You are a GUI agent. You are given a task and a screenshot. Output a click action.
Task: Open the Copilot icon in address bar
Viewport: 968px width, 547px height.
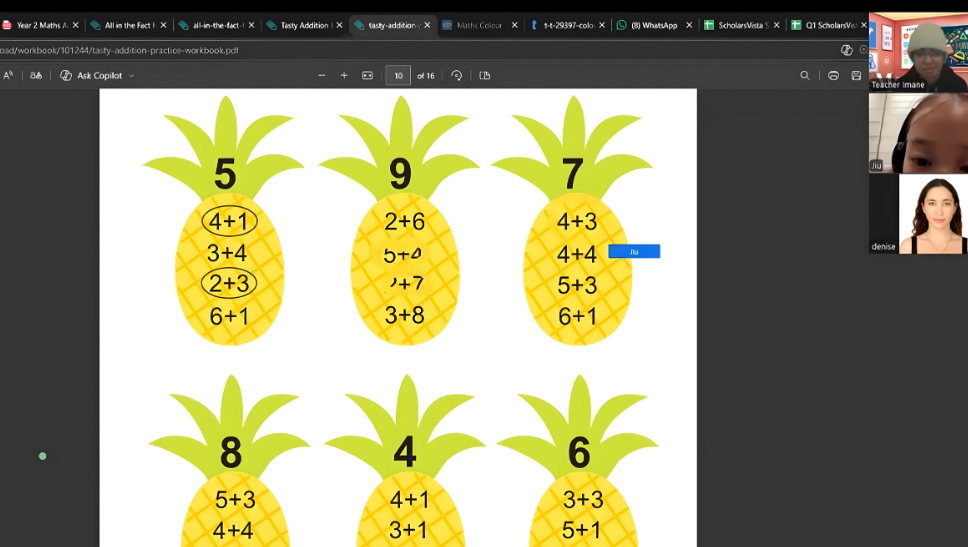(x=847, y=50)
